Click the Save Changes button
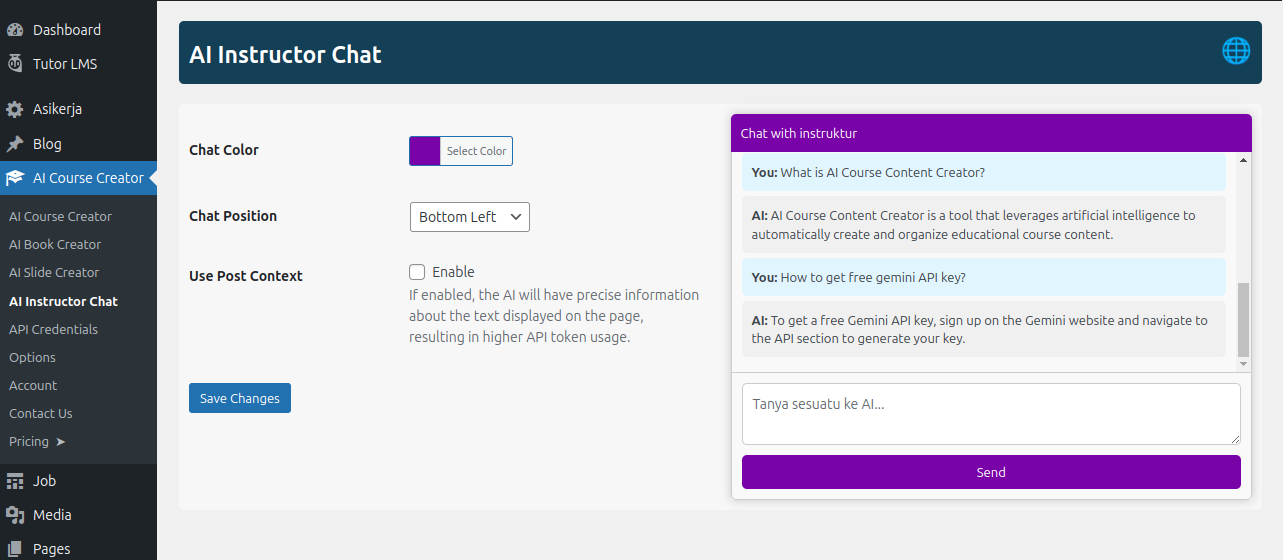The image size is (1283, 560). coord(240,398)
